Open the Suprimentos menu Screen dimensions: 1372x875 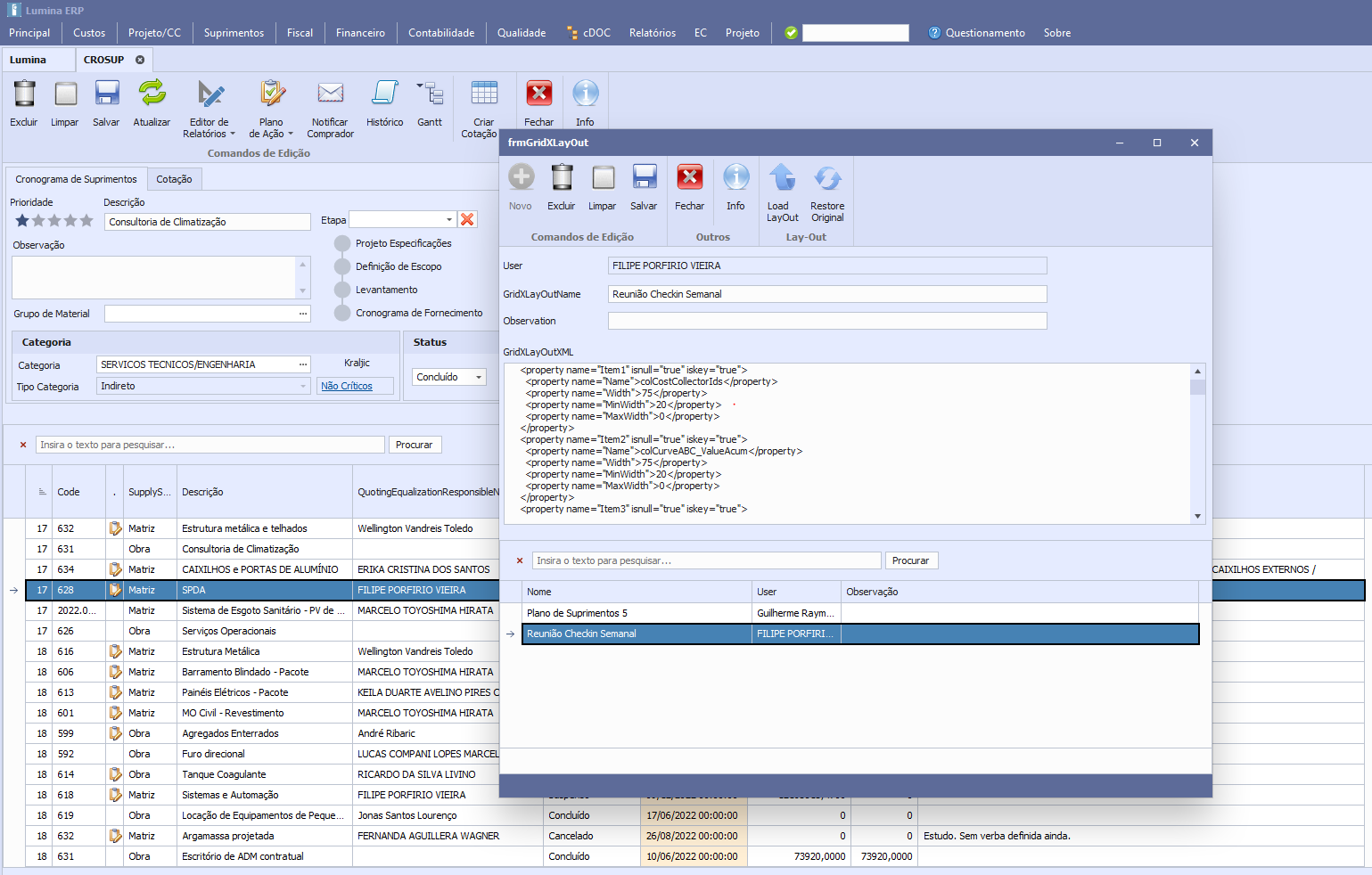pyautogui.click(x=234, y=33)
